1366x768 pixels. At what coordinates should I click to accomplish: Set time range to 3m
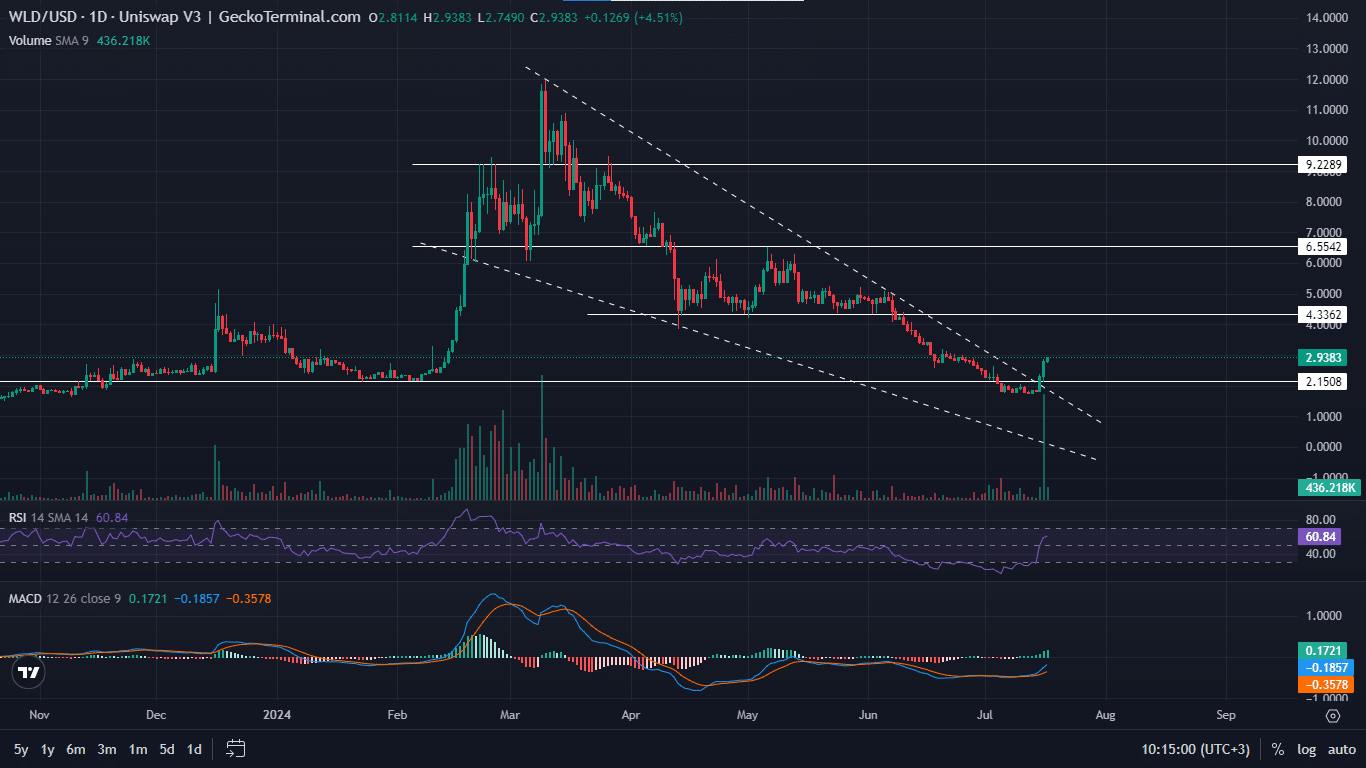click(107, 749)
